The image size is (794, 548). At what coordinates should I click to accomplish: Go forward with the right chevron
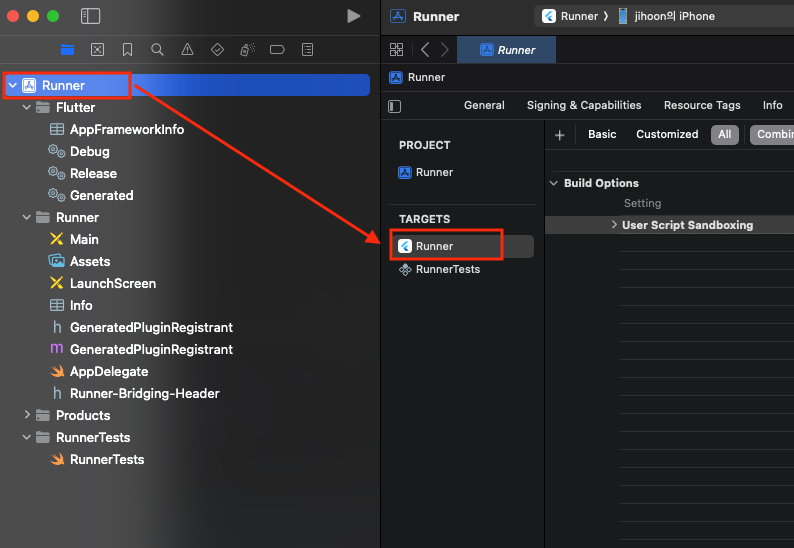click(444, 50)
